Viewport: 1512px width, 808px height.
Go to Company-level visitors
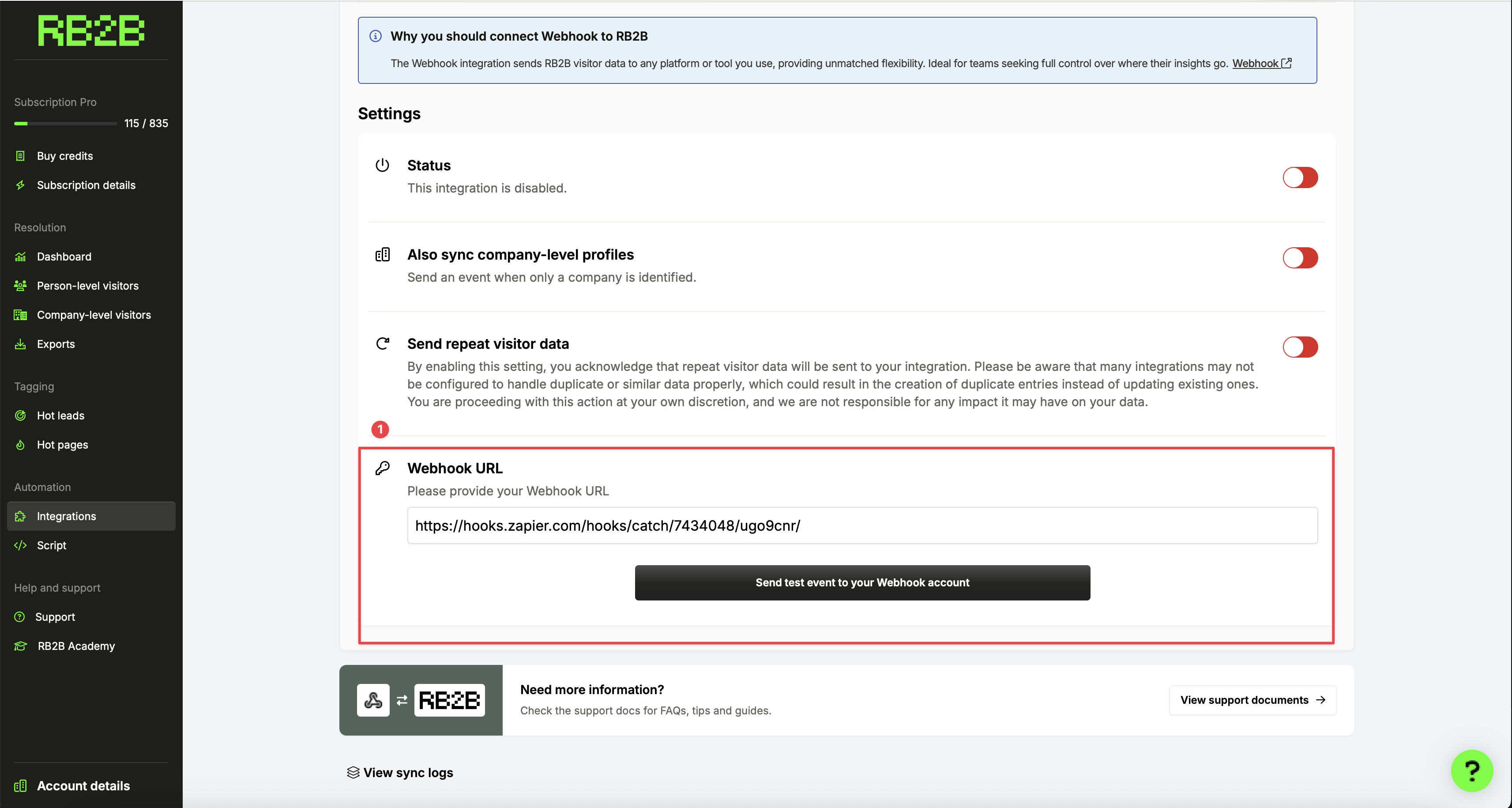(93, 315)
